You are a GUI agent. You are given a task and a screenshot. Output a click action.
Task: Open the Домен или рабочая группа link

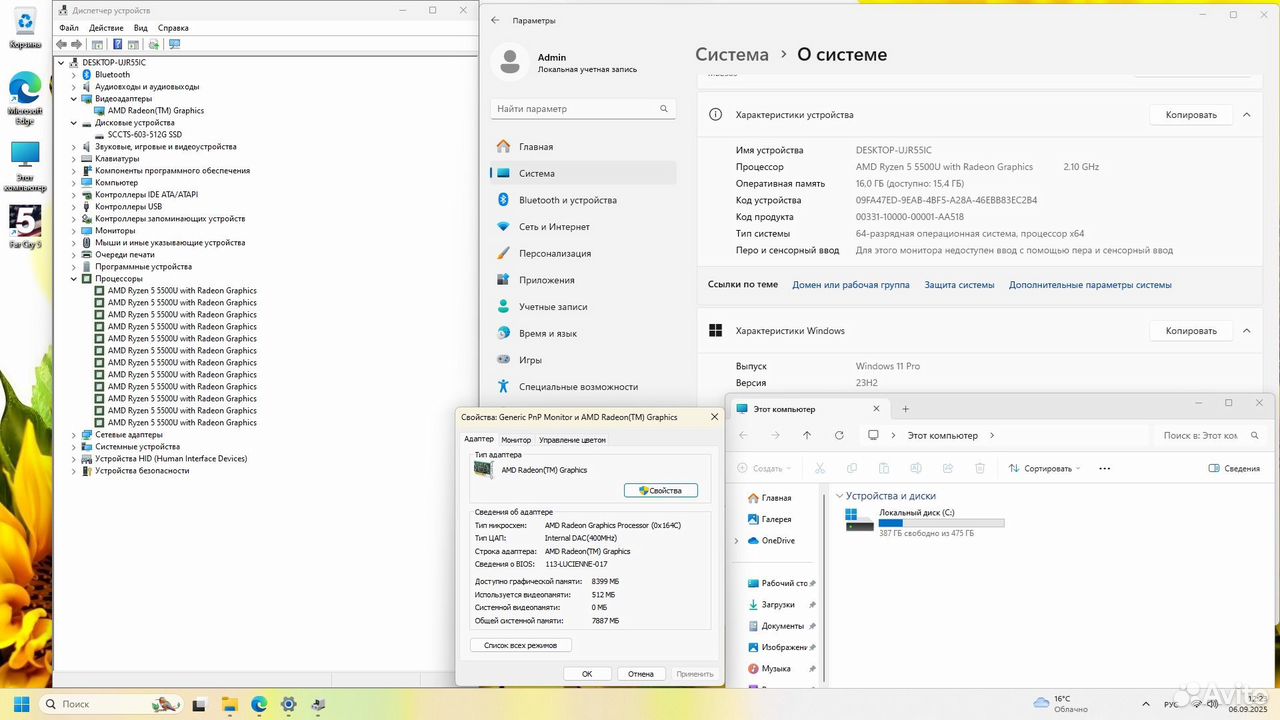851,285
